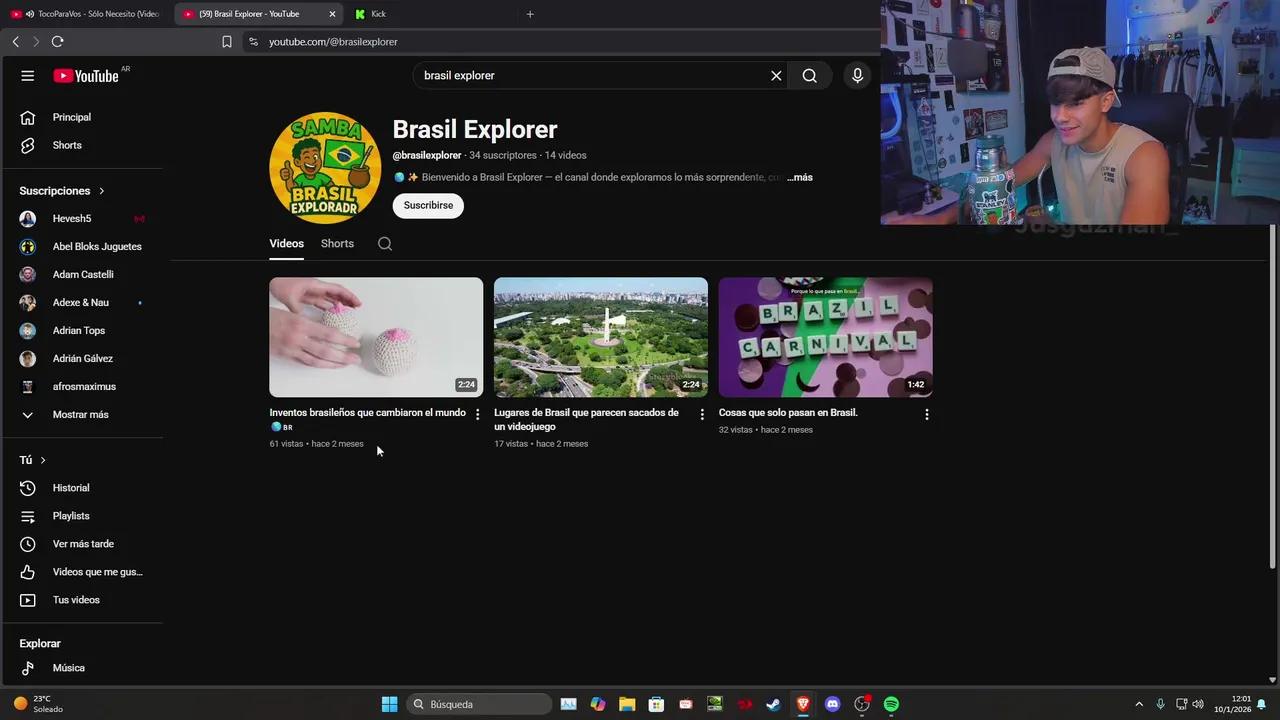Reload the page in browser
1280x720 pixels.
(x=57, y=42)
